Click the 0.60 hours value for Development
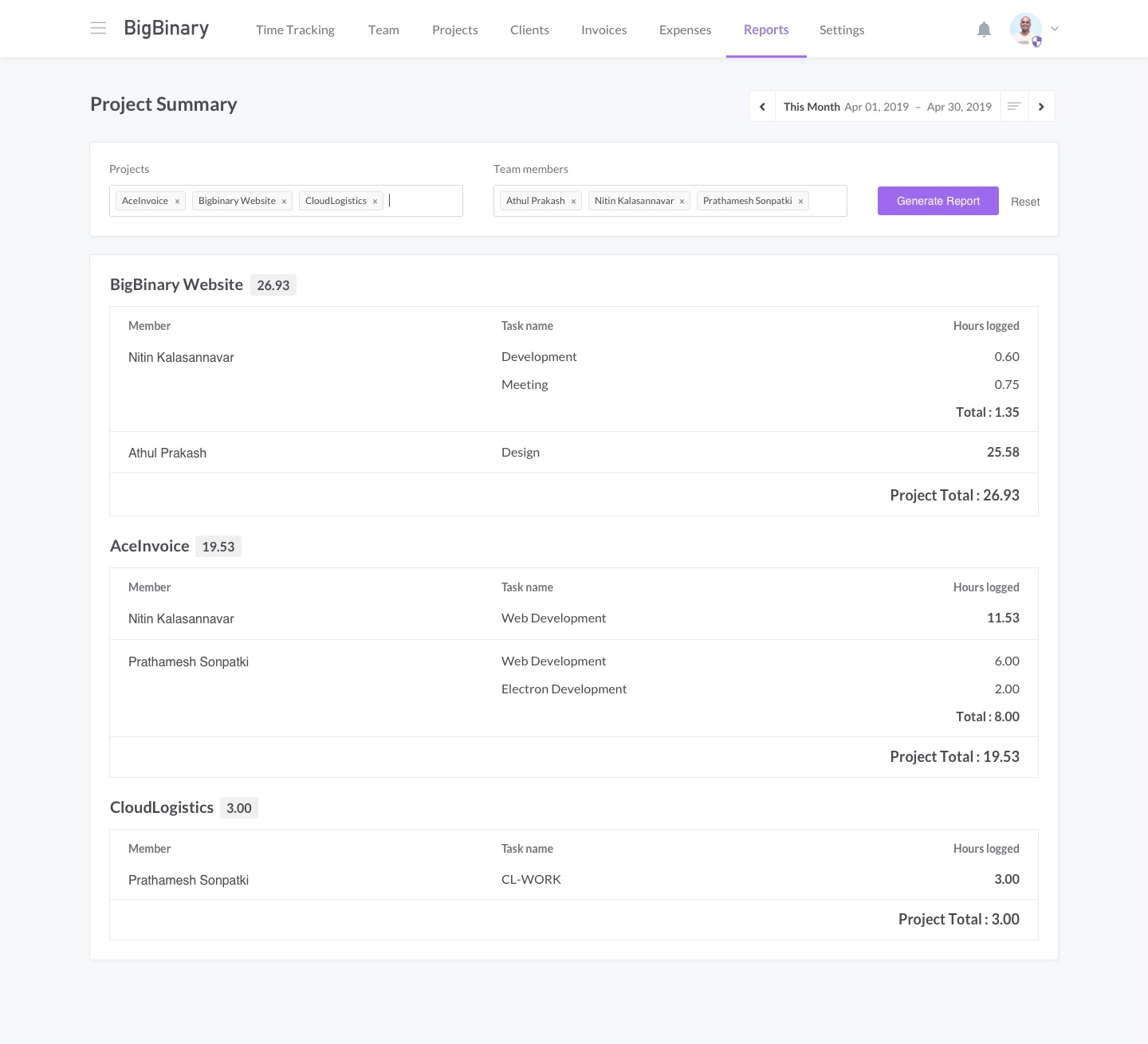The width and height of the screenshot is (1148, 1044). coord(1007,357)
